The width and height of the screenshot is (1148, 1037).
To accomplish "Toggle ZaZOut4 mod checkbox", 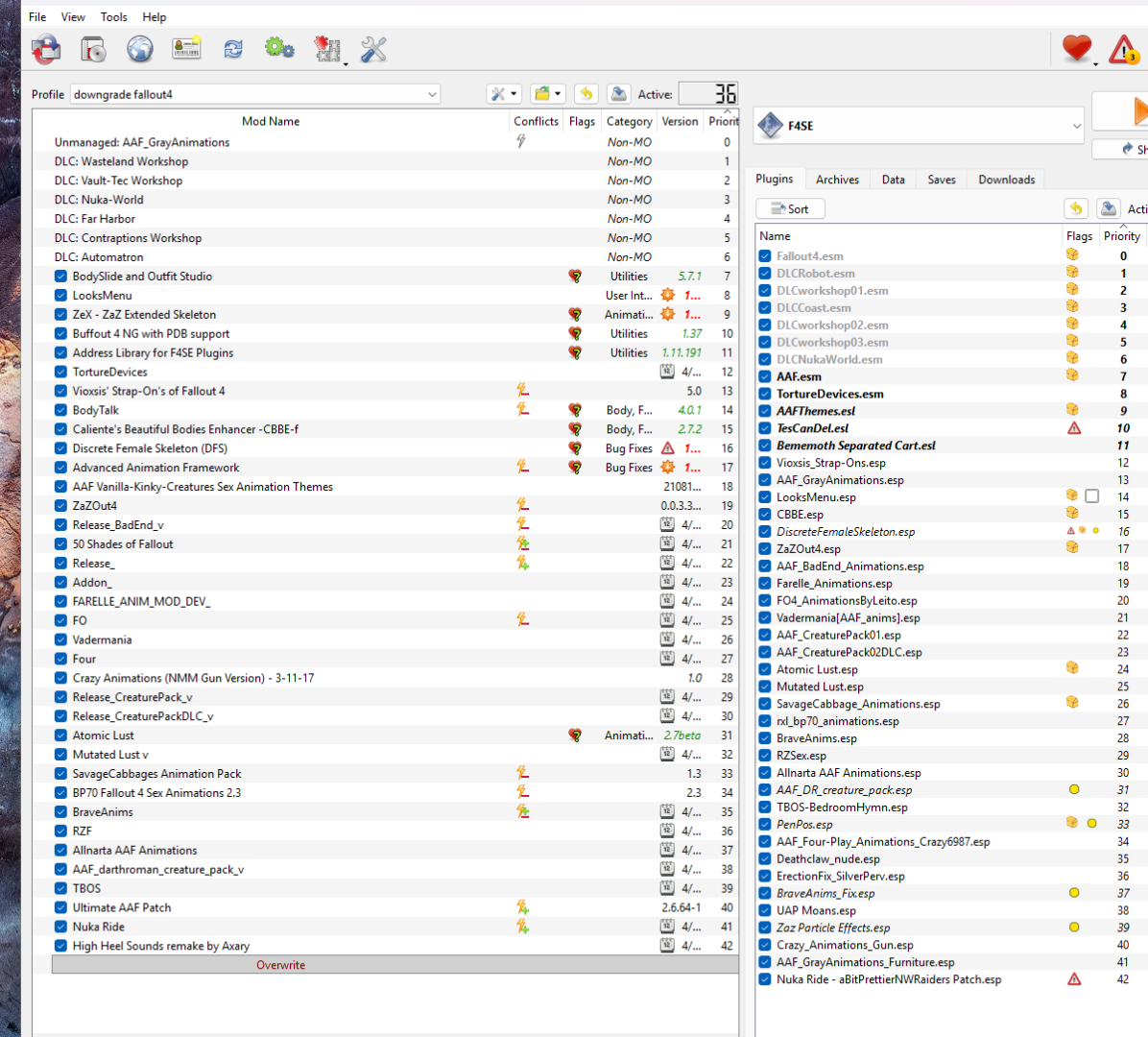I will point(61,505).
